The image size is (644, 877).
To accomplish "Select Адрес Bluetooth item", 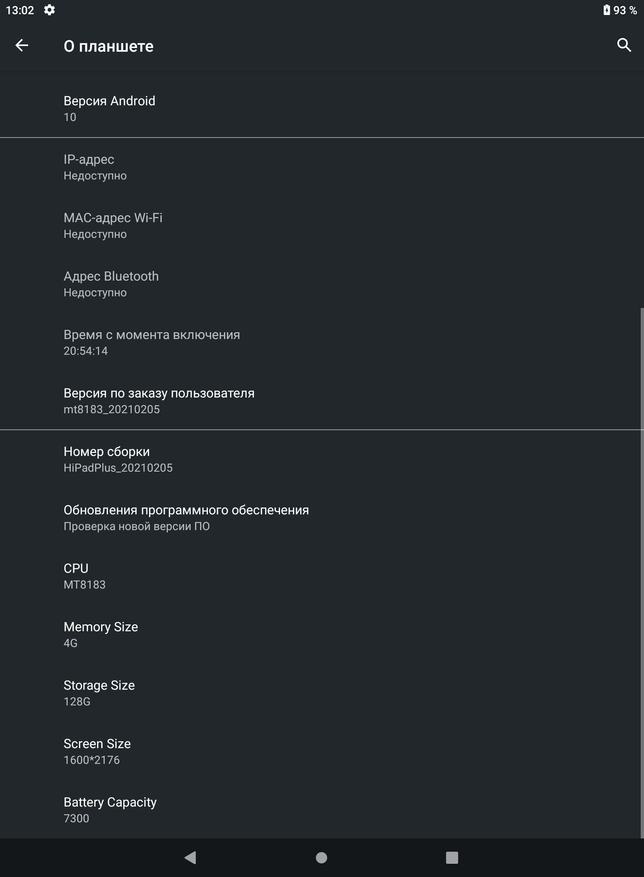I will (322, 284).
